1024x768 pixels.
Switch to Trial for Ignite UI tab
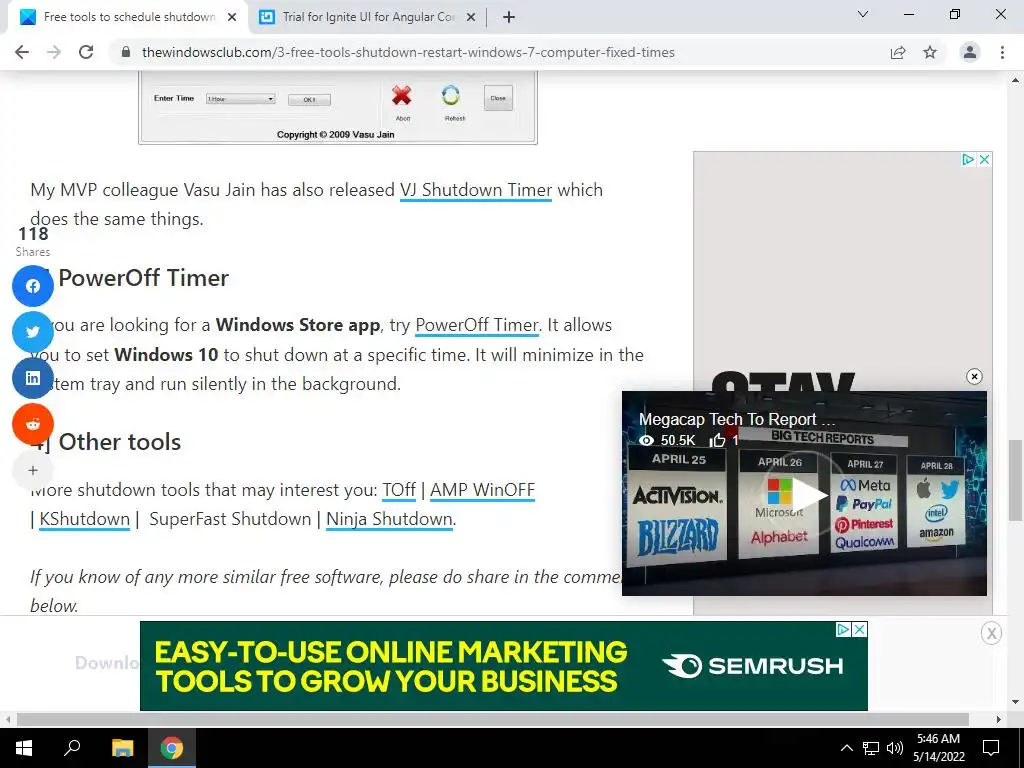(368, 17)
